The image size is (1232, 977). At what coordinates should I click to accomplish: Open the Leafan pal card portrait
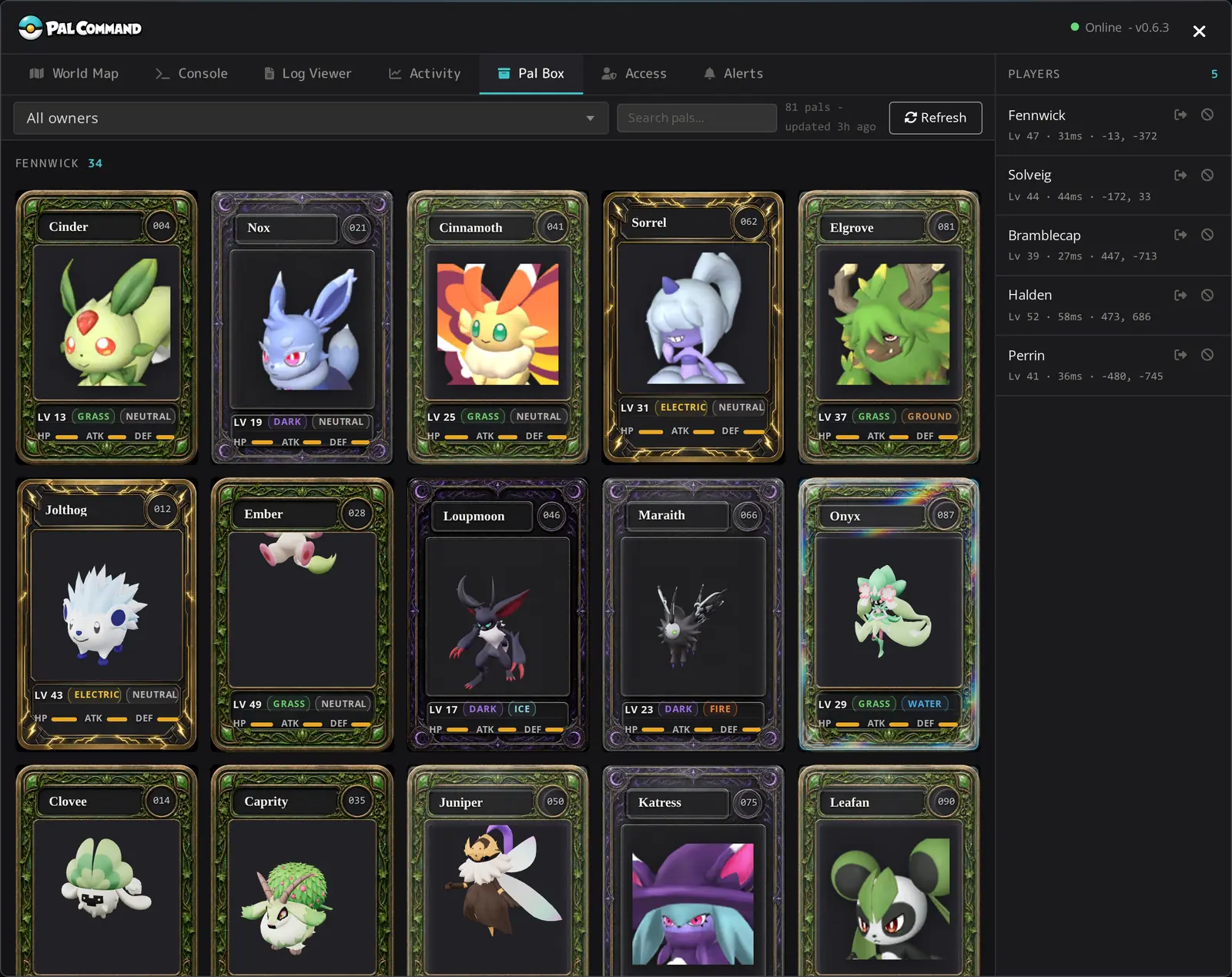click(x=889, y=898)
